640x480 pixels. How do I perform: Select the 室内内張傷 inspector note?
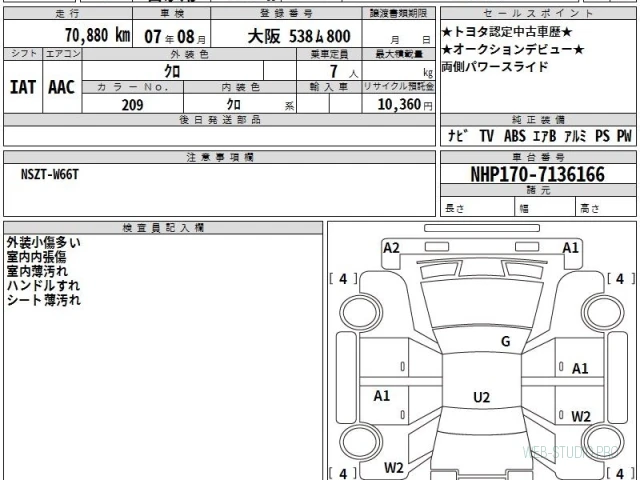point(37,257)
